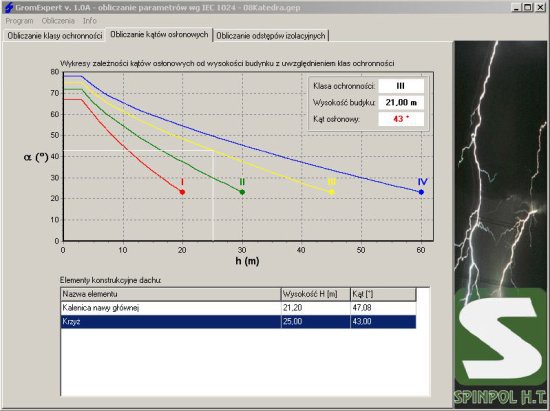The height and width of the screenshot is (411, 550).
Task: Click the Wysokość H [m] column header
Action: (316, 294)
